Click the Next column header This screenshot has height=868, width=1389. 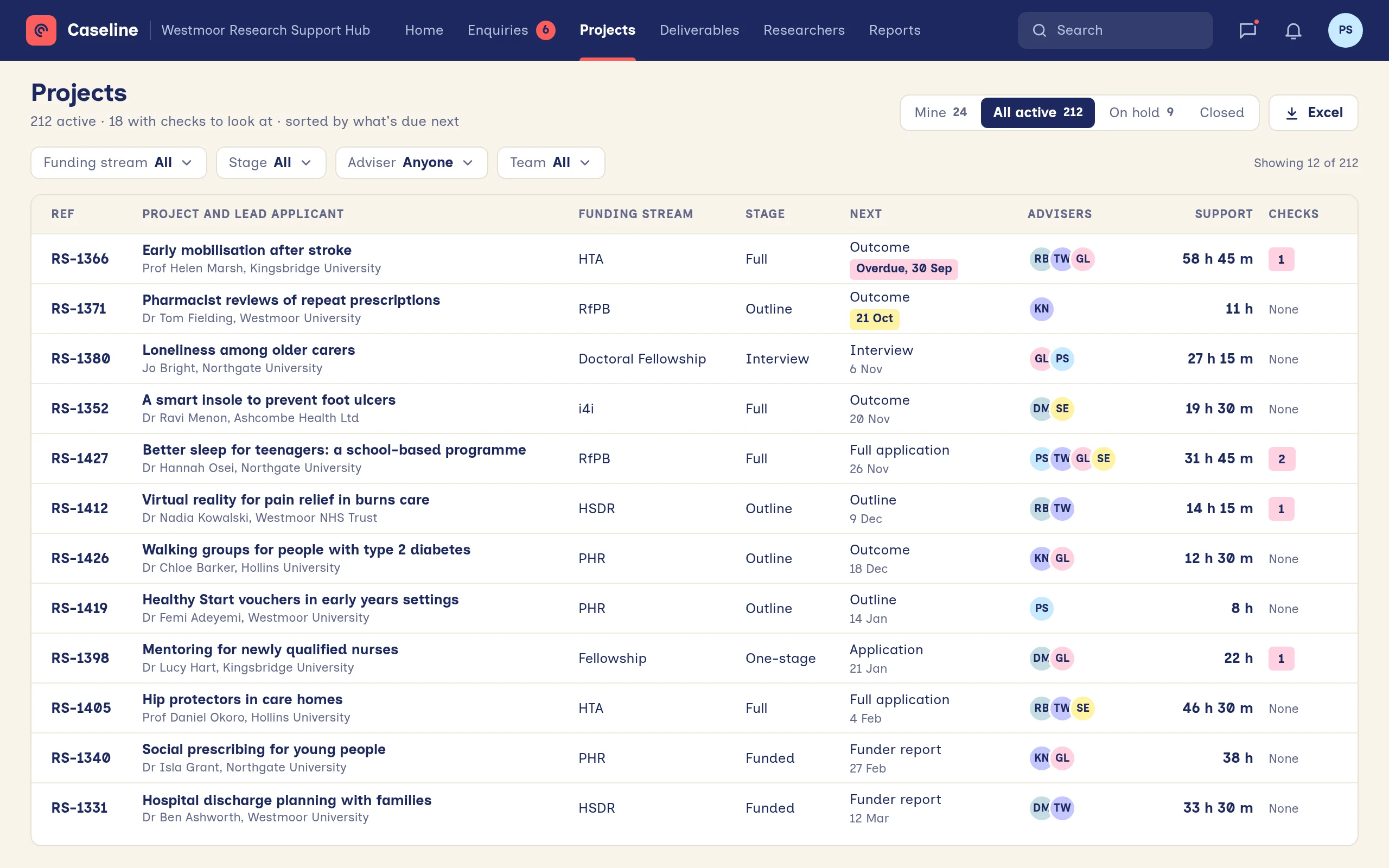coord(865,214)
